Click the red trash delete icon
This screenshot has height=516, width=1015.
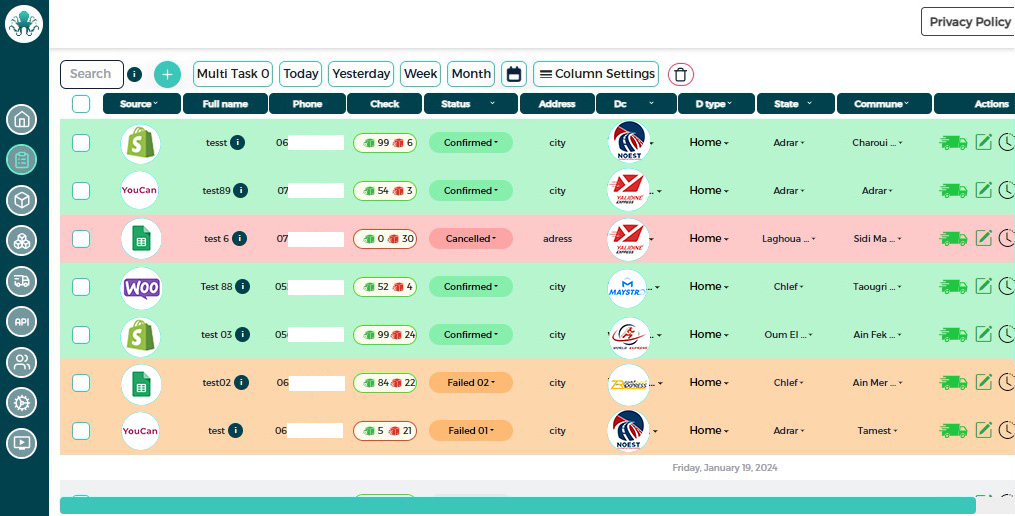coord(680,74)
